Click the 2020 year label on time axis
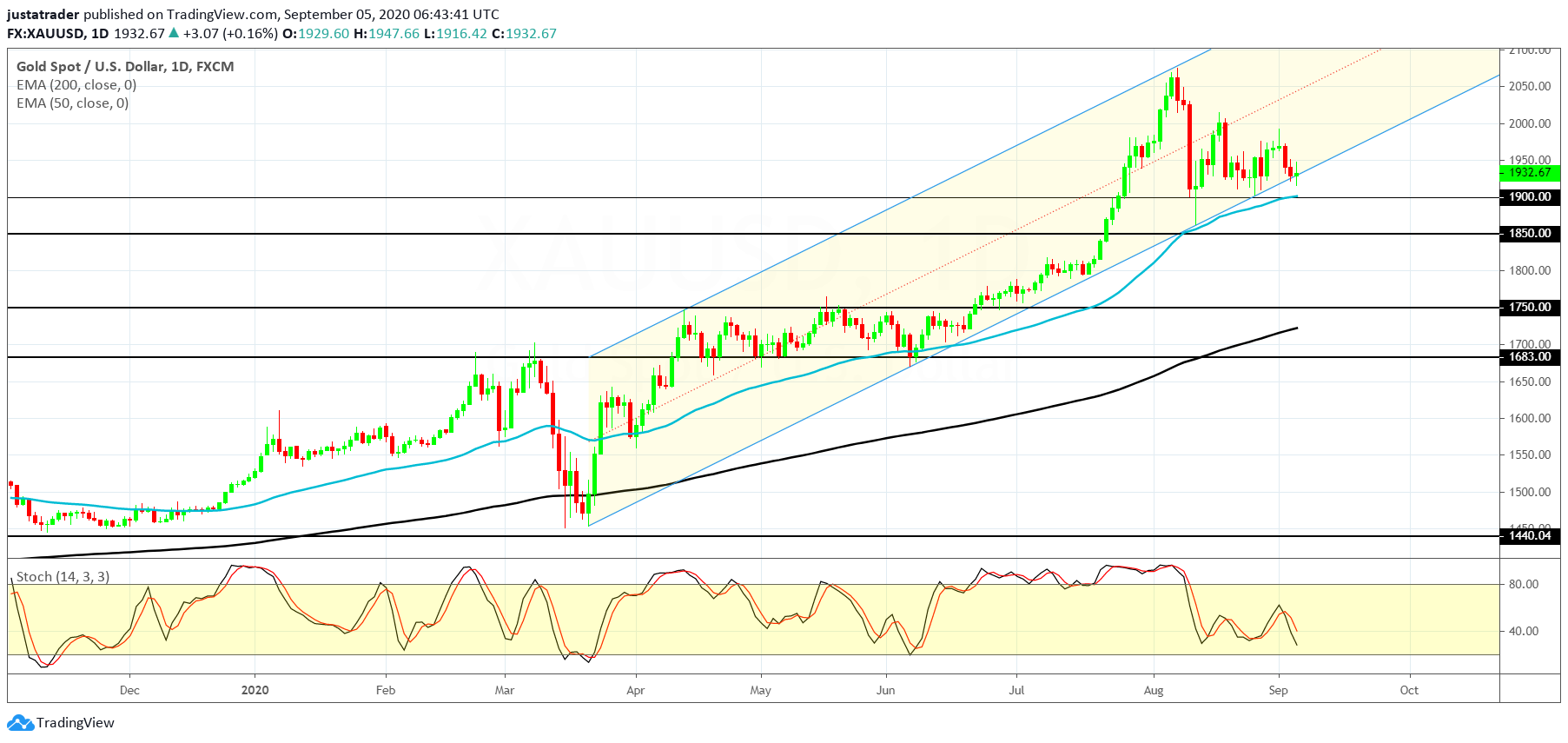Screen dimensions: 1568x743 click(255, 691)
